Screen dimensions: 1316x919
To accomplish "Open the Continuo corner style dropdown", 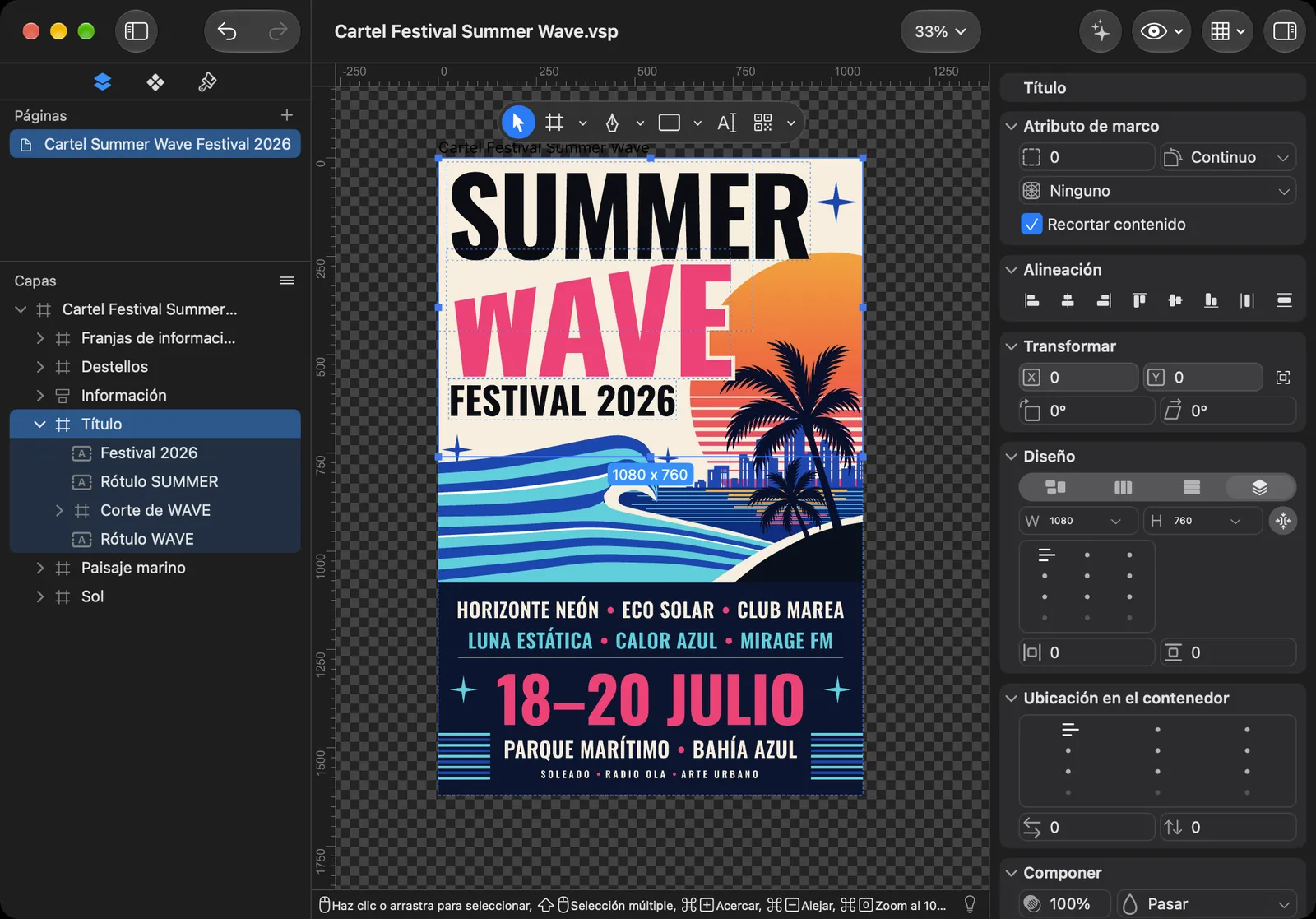I will [1228, 157].
